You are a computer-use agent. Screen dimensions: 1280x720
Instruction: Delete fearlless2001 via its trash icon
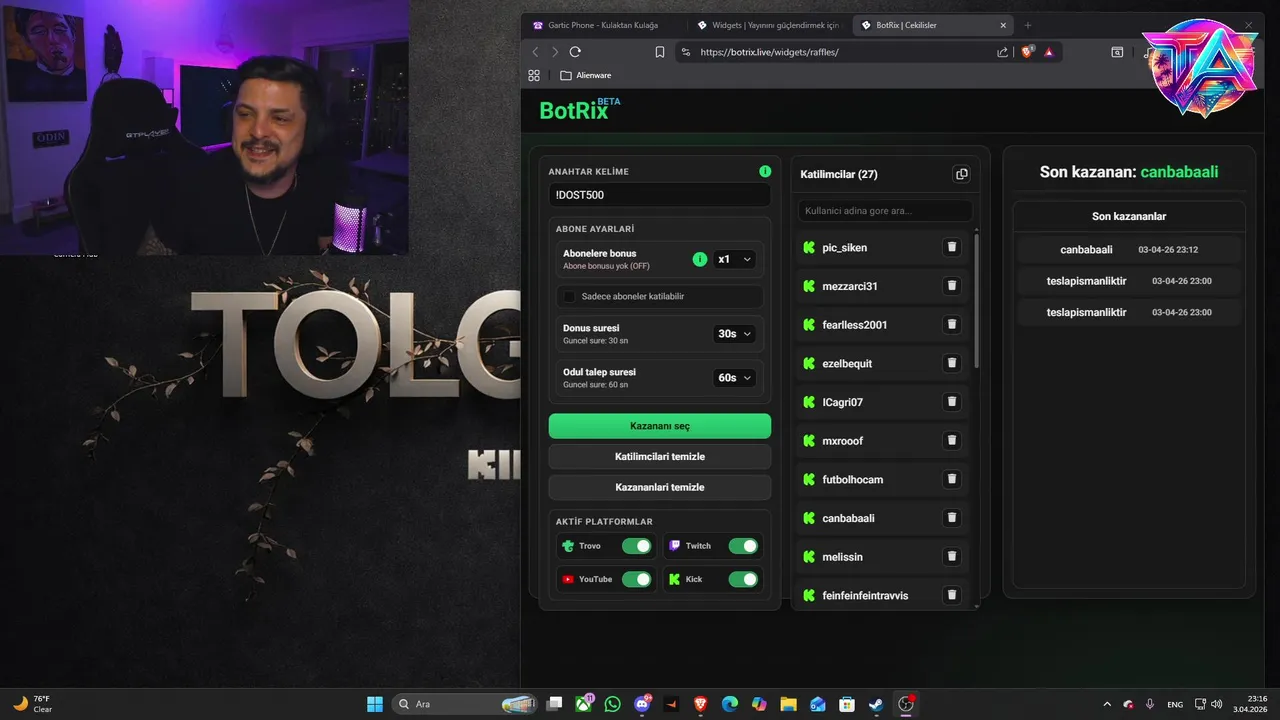click(952, 324)
